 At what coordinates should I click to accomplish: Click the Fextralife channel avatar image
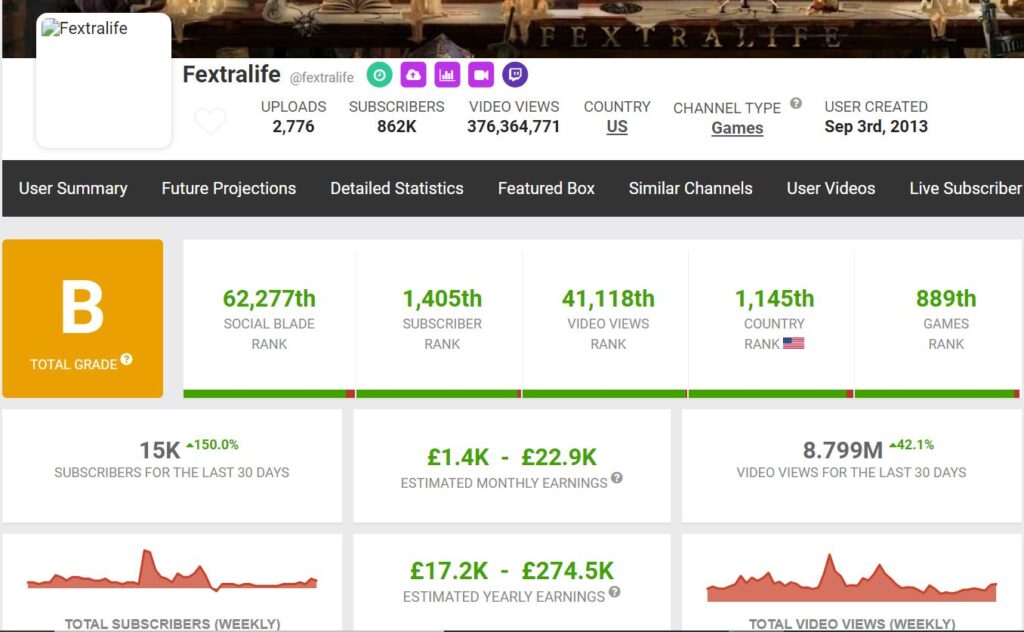pos(104,80)
